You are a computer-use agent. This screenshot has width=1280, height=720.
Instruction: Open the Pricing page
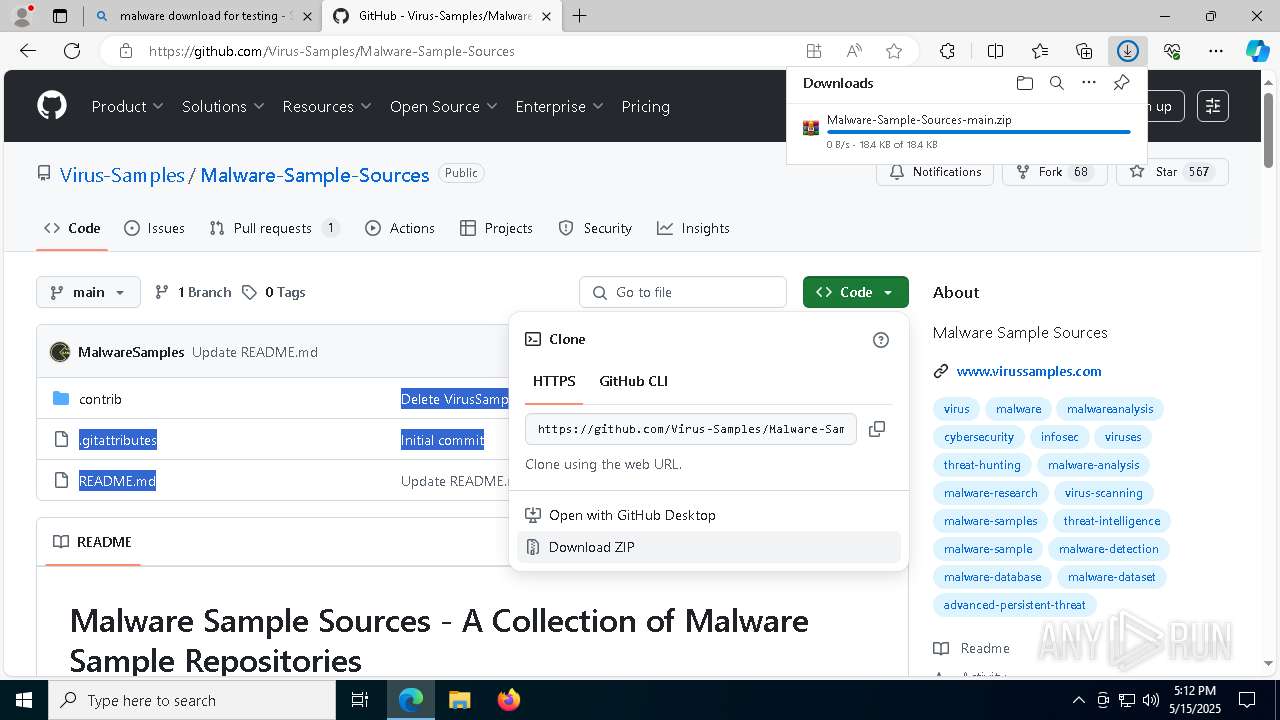tap(645, 106)
